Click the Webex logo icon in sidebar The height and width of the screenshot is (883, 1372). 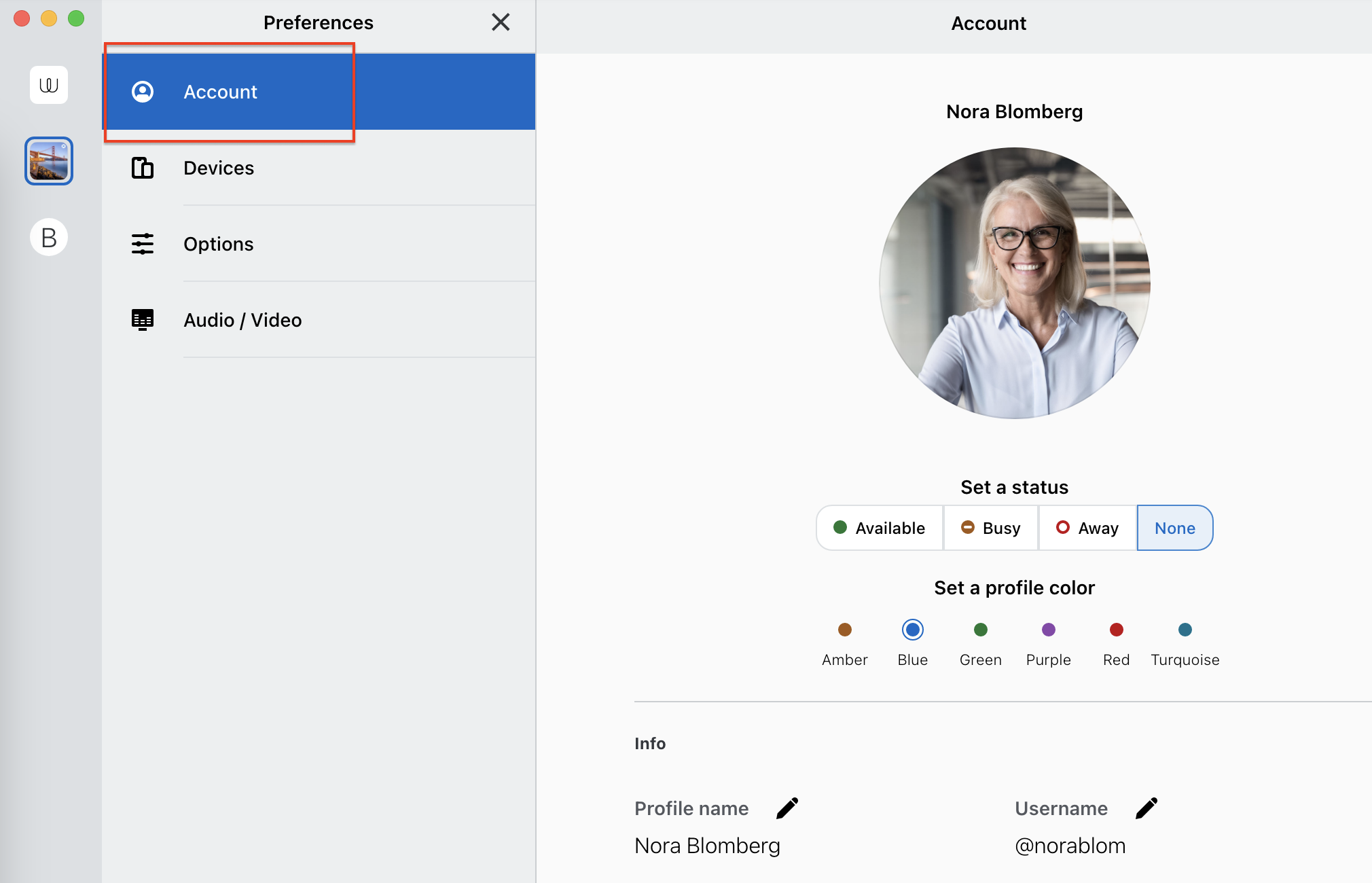[x=49, y=85]
